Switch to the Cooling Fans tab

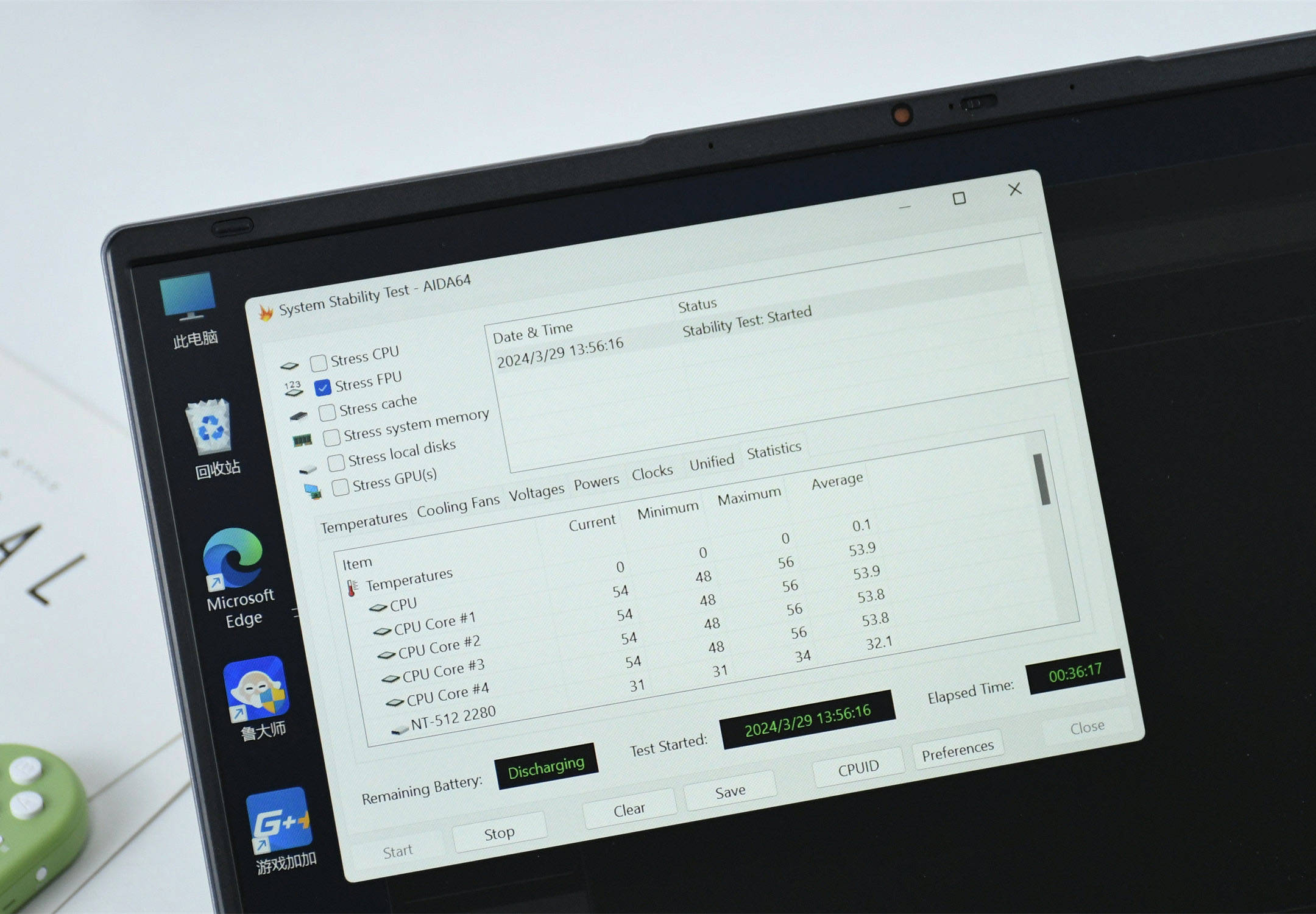pyautogui.click(x=458, y=506)
